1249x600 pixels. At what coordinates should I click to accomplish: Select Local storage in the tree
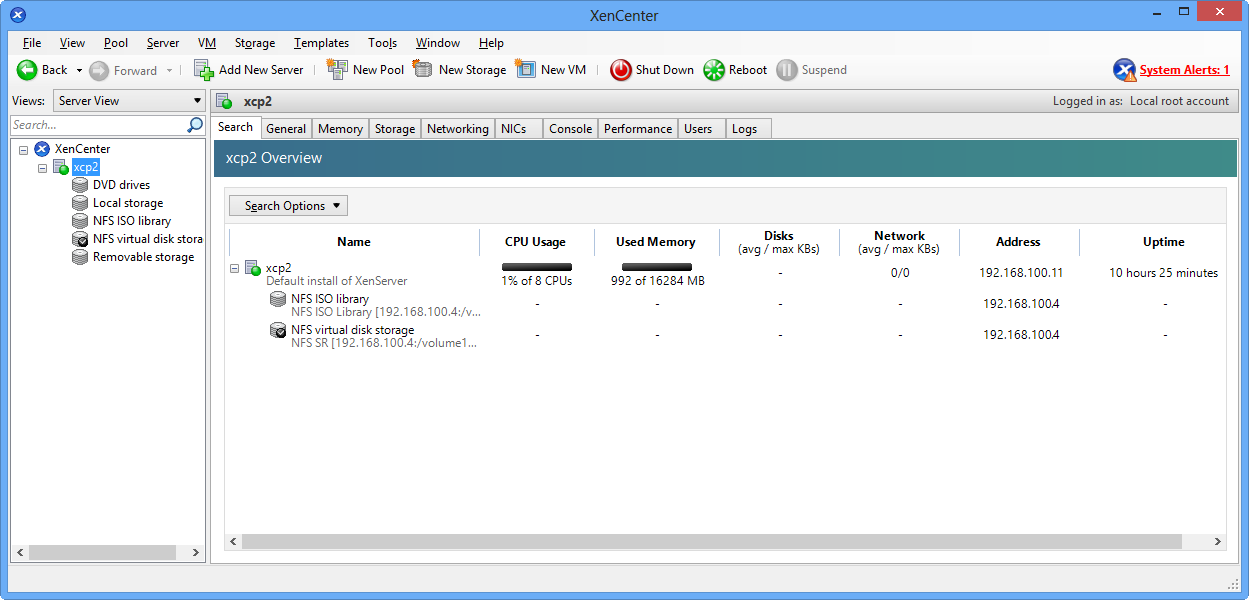tap(128, 203)
